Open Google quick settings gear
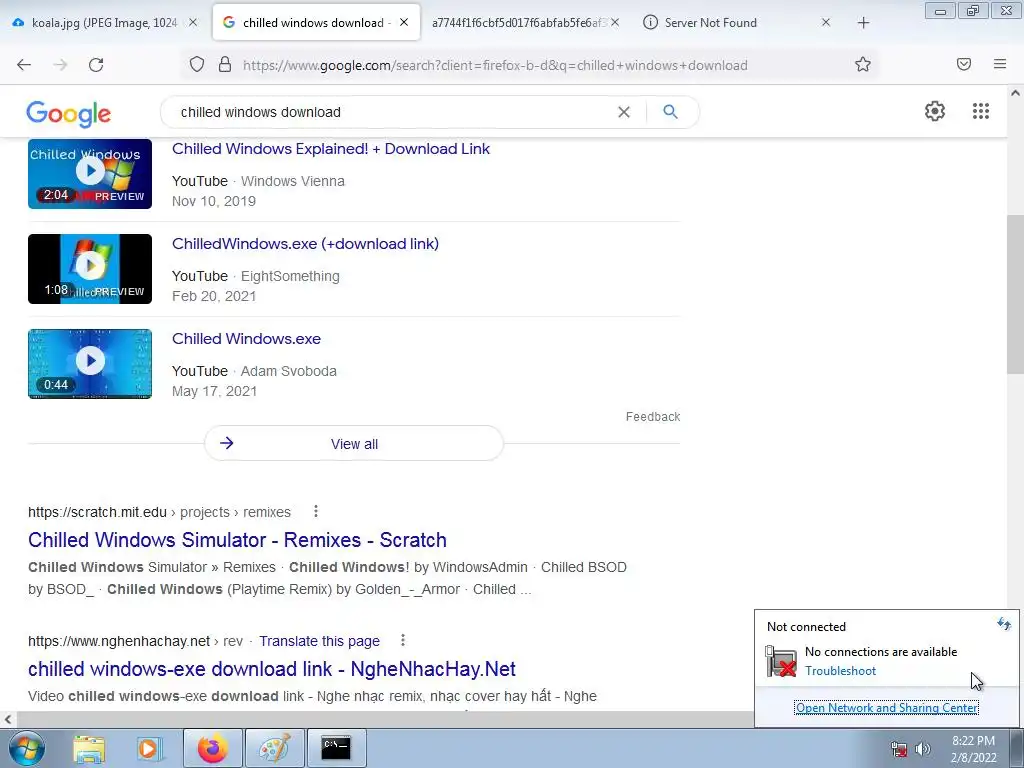This screenshot has width=1024, height=768. click(935, 111)
